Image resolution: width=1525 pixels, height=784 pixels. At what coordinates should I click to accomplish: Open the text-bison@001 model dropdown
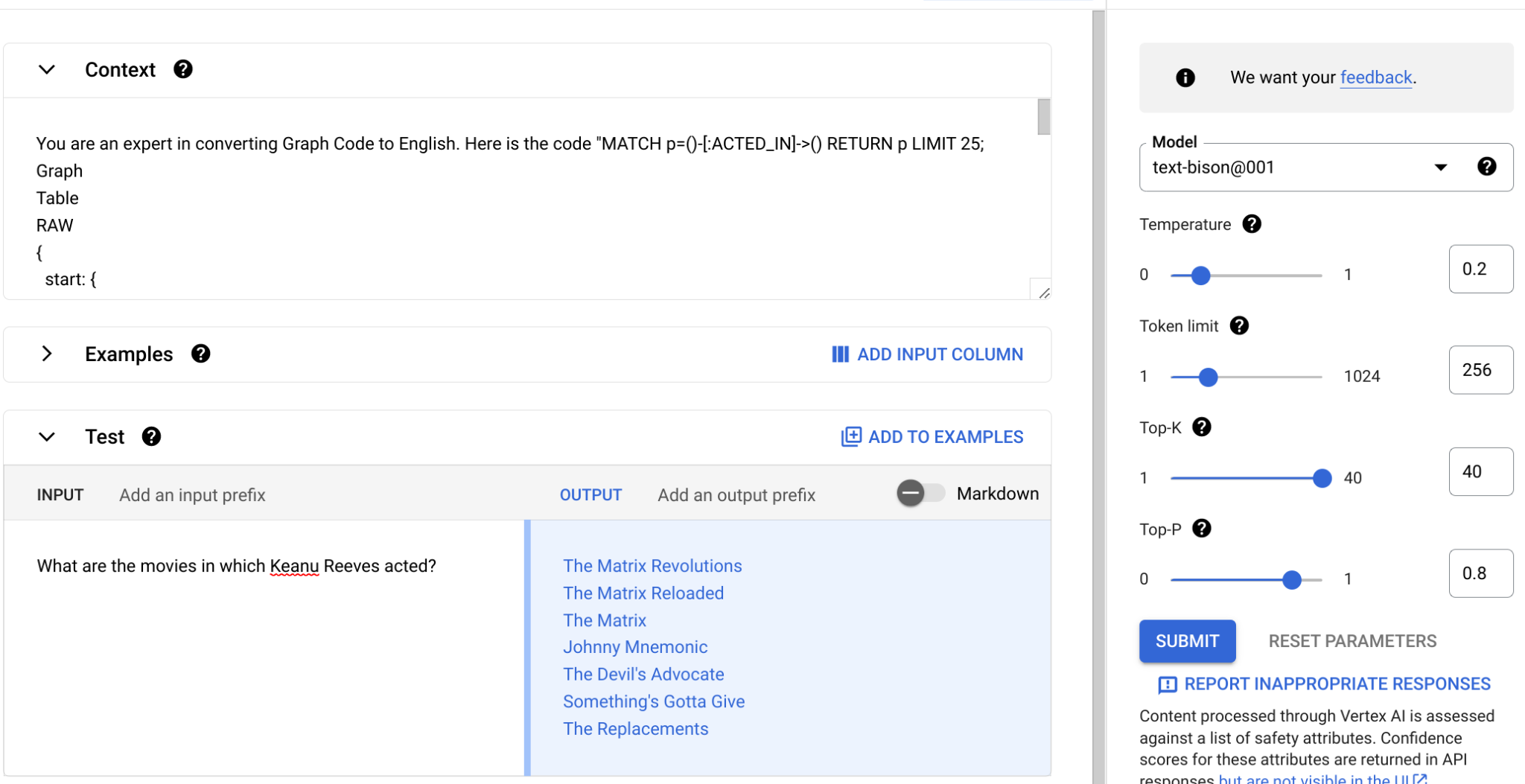click(1326, 168)
